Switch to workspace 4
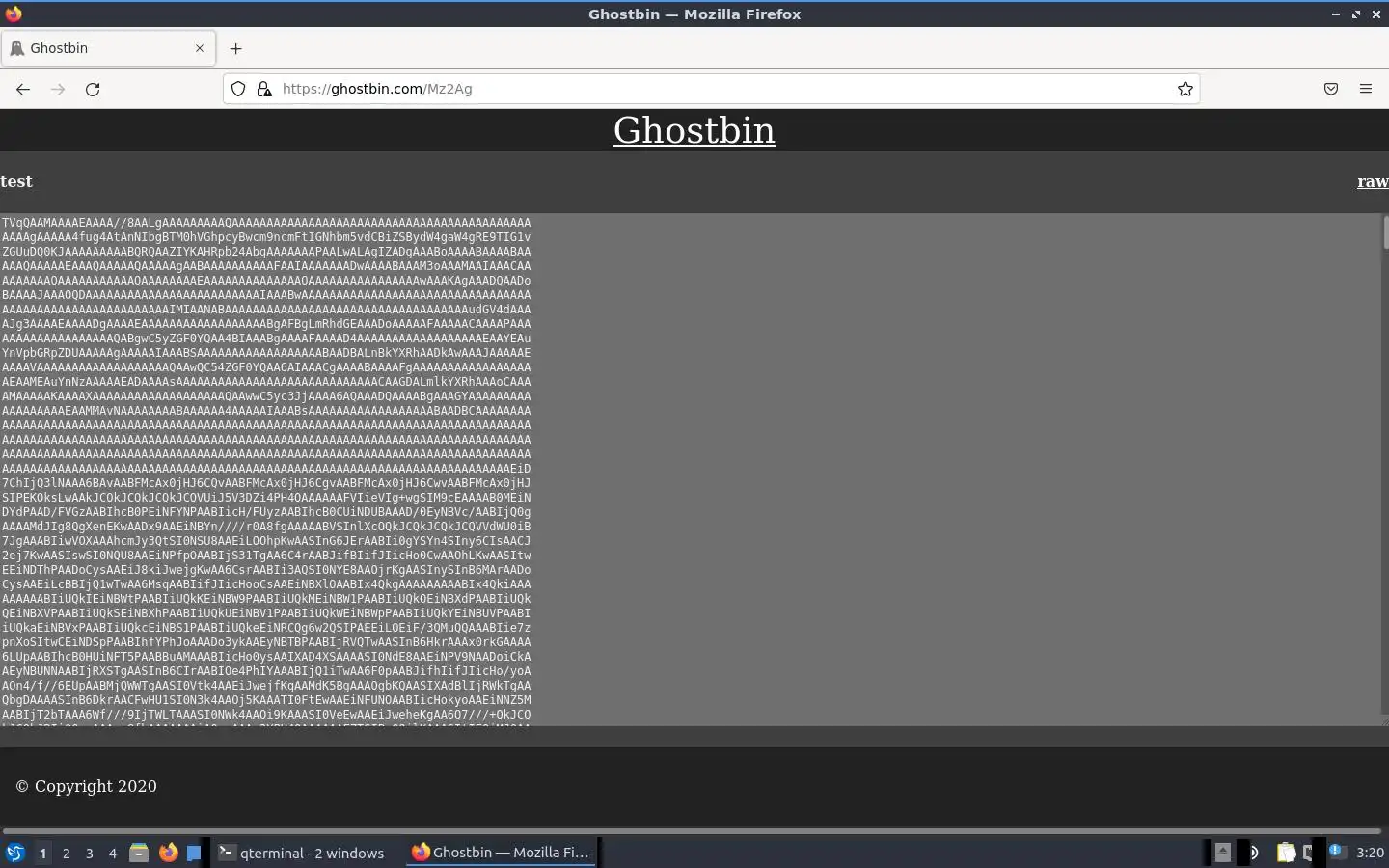 click(113, 853)
